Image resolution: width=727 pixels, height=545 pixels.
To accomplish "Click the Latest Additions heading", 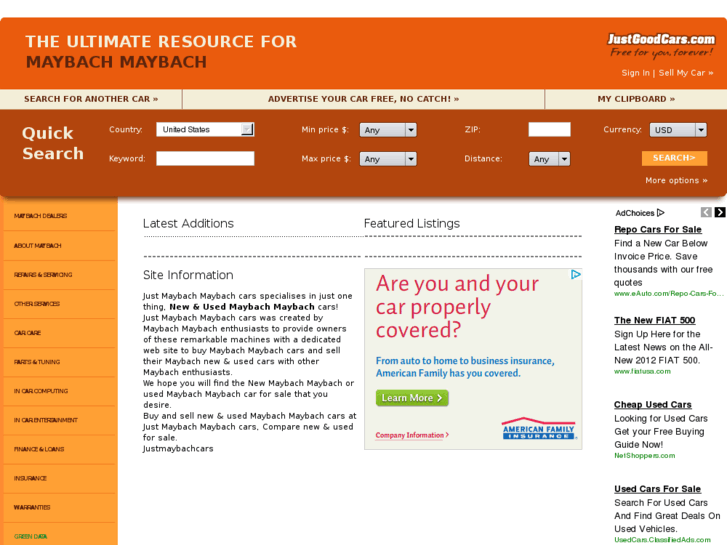I will [x=188, y=224].
